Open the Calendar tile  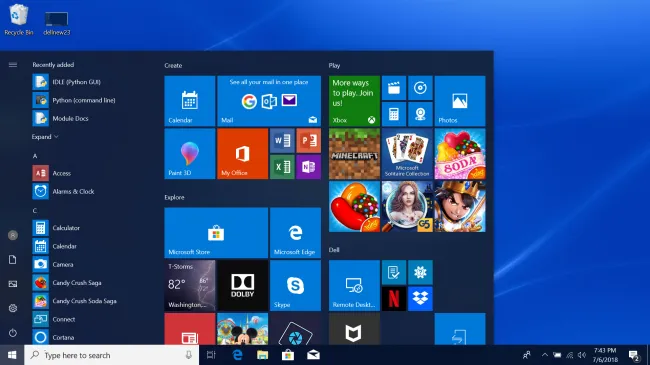pyautogui.click(x=189, y=101)
